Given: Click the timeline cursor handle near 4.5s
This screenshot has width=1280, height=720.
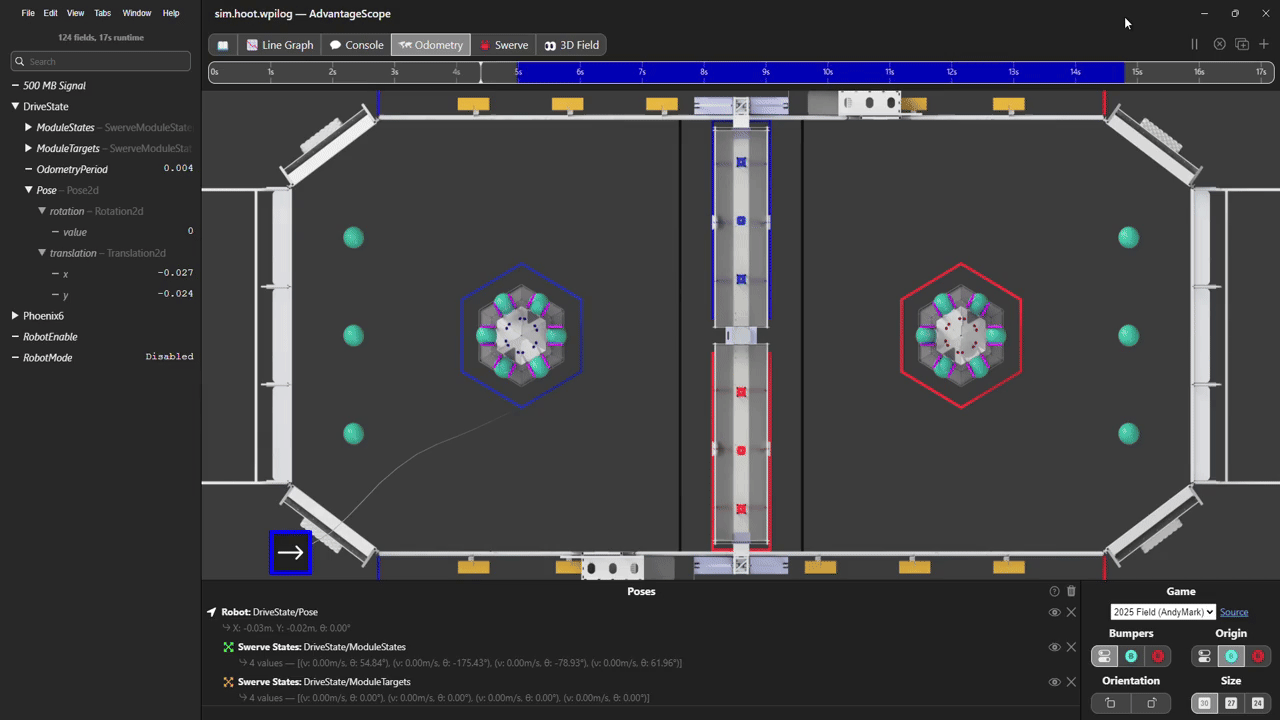Looking at the screenshot, I should tap(481, 72).
